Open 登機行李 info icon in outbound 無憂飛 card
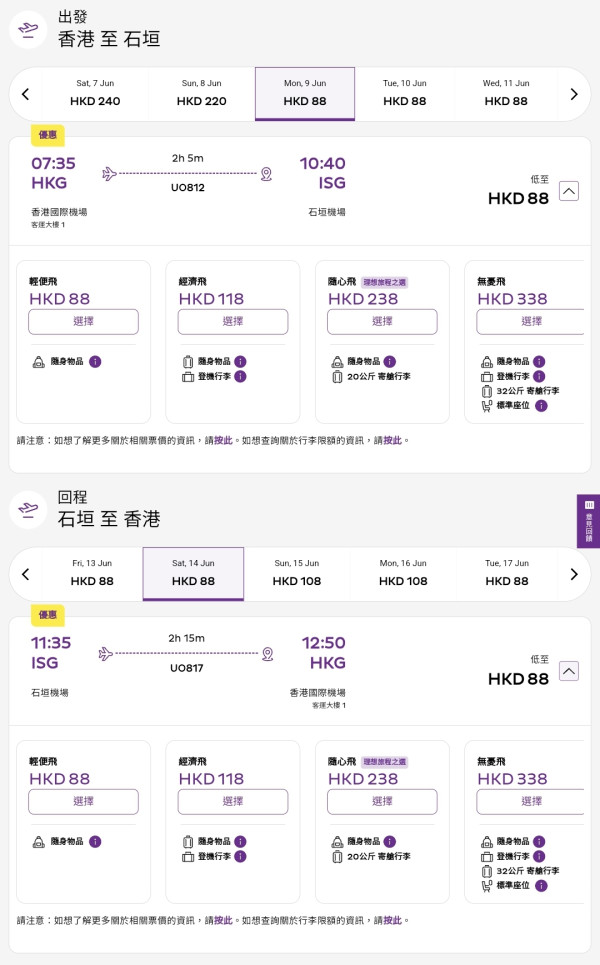This screenshot has height=965, width=600. (539, 377)
